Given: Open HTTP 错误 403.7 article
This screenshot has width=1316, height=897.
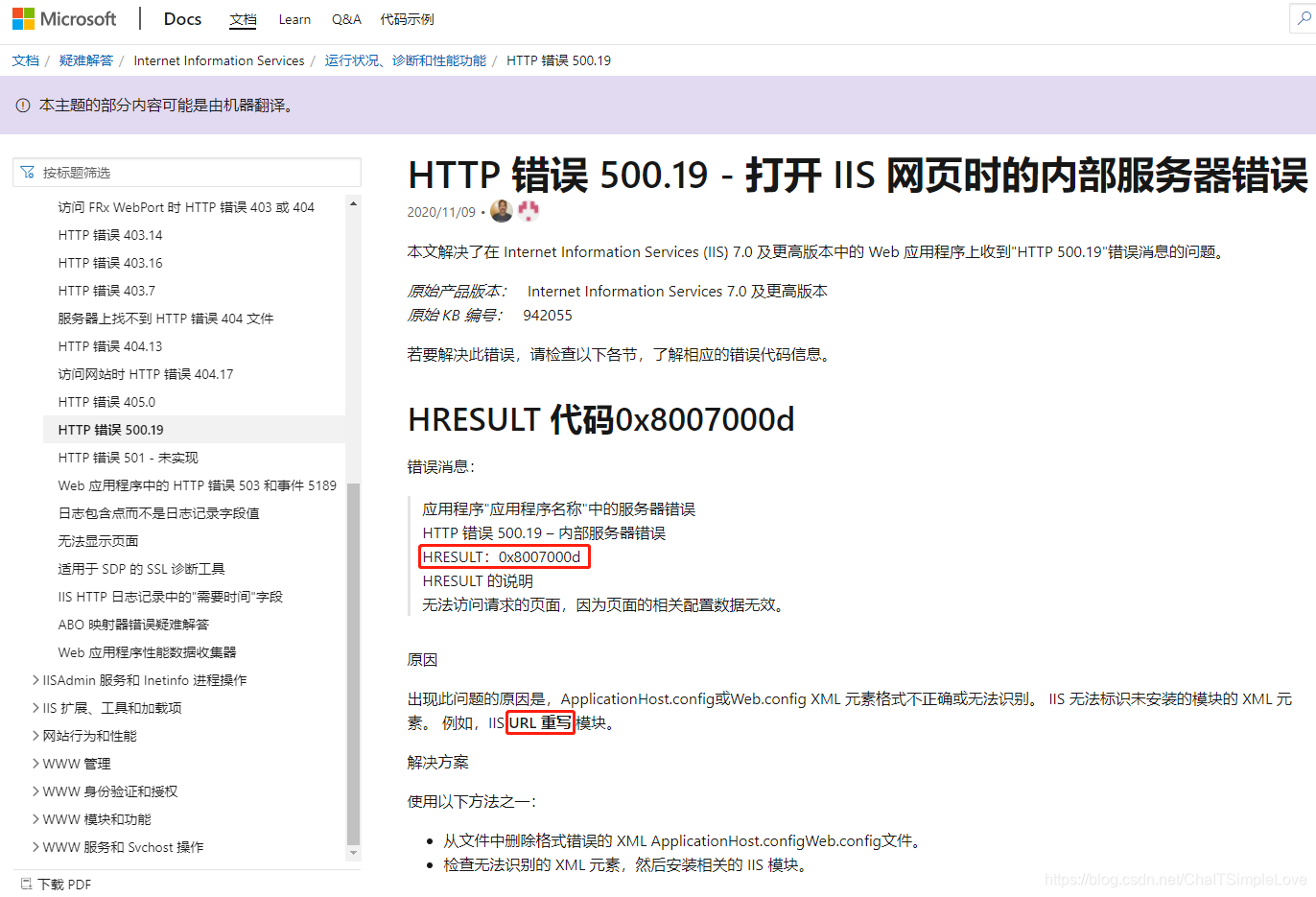Looking at the screenshot, I should pos(106,291).
